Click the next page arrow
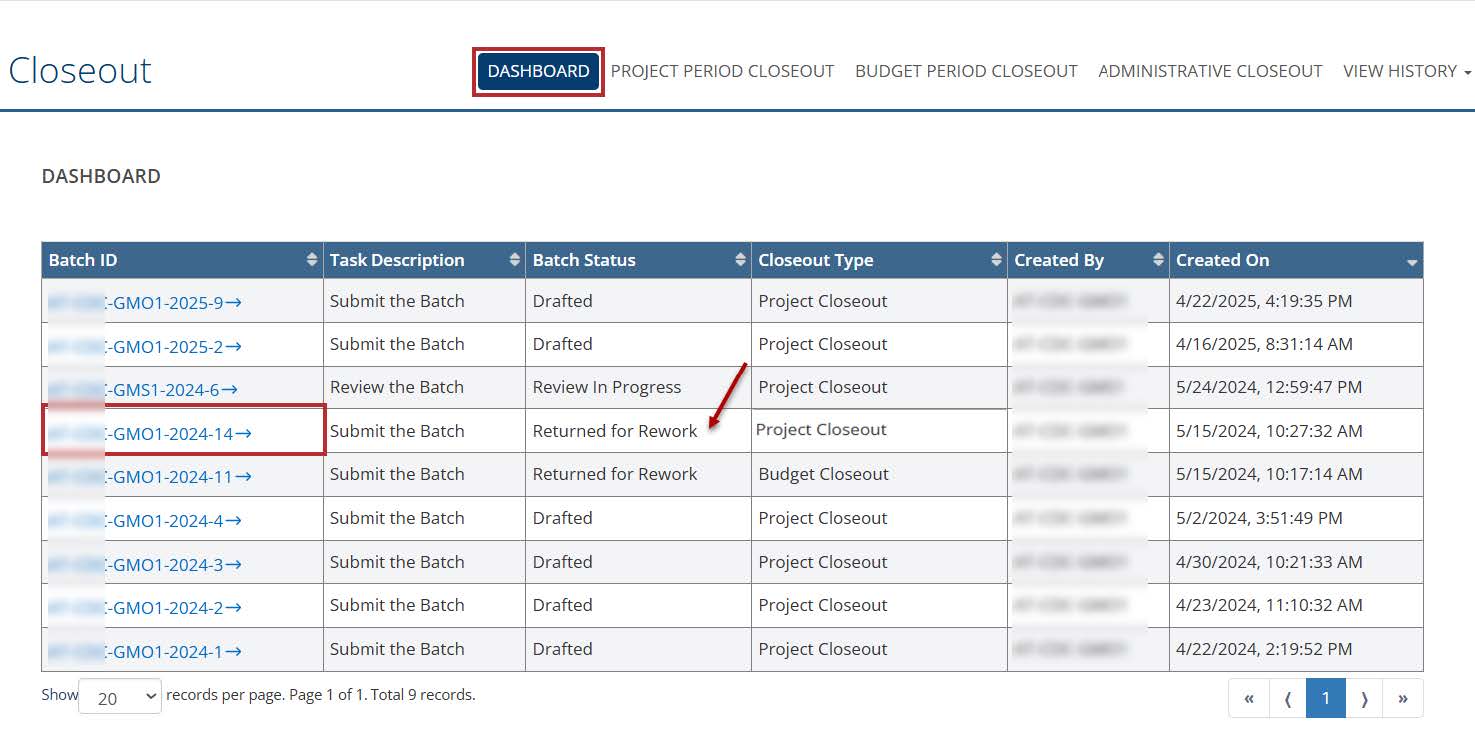The height and width of the screenshot is (749, 1475). tap(1364, 698)
